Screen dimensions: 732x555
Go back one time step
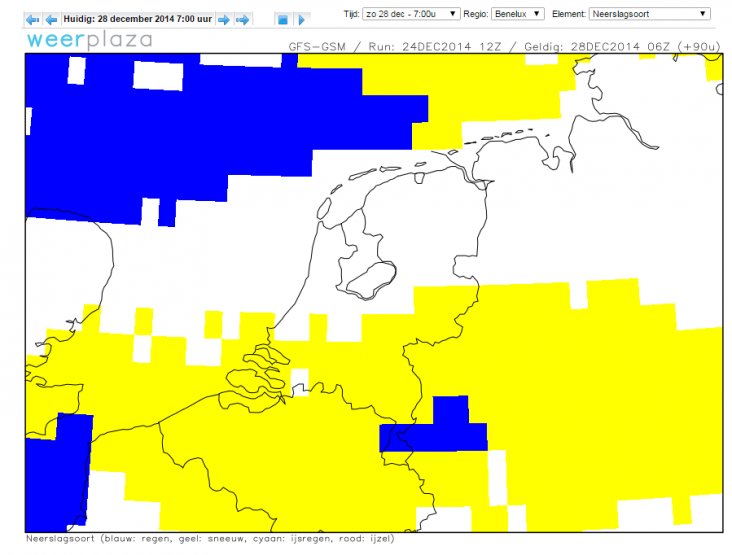(51, 20)
